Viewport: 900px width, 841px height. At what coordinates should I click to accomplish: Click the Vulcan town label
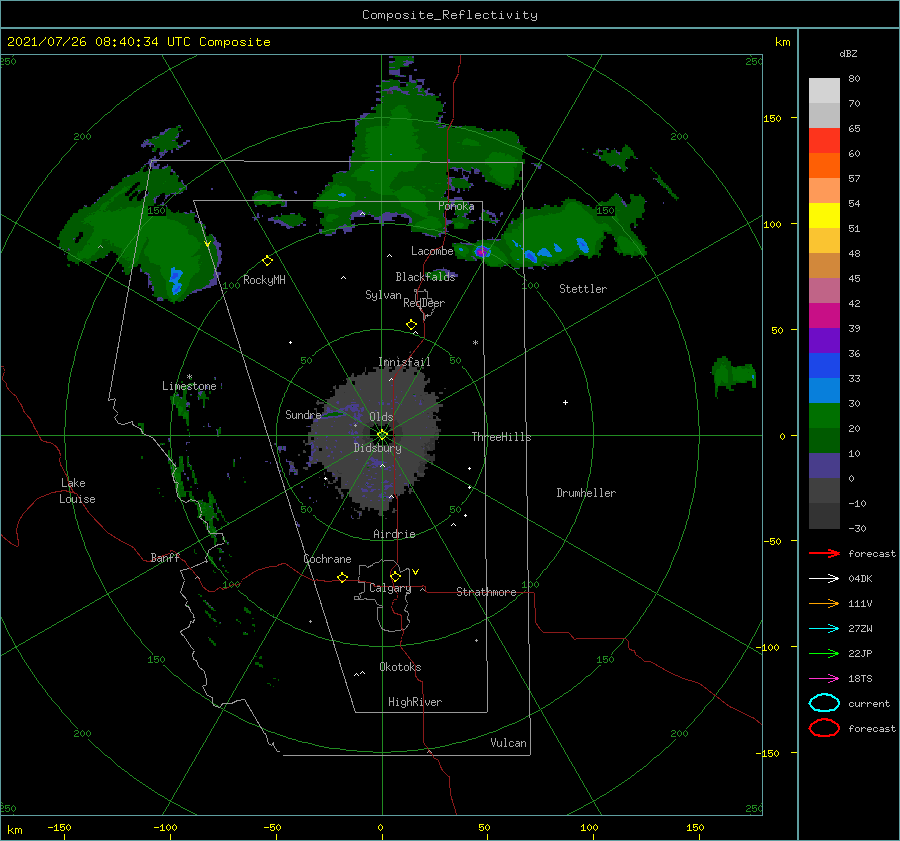(x=509, y=743)
